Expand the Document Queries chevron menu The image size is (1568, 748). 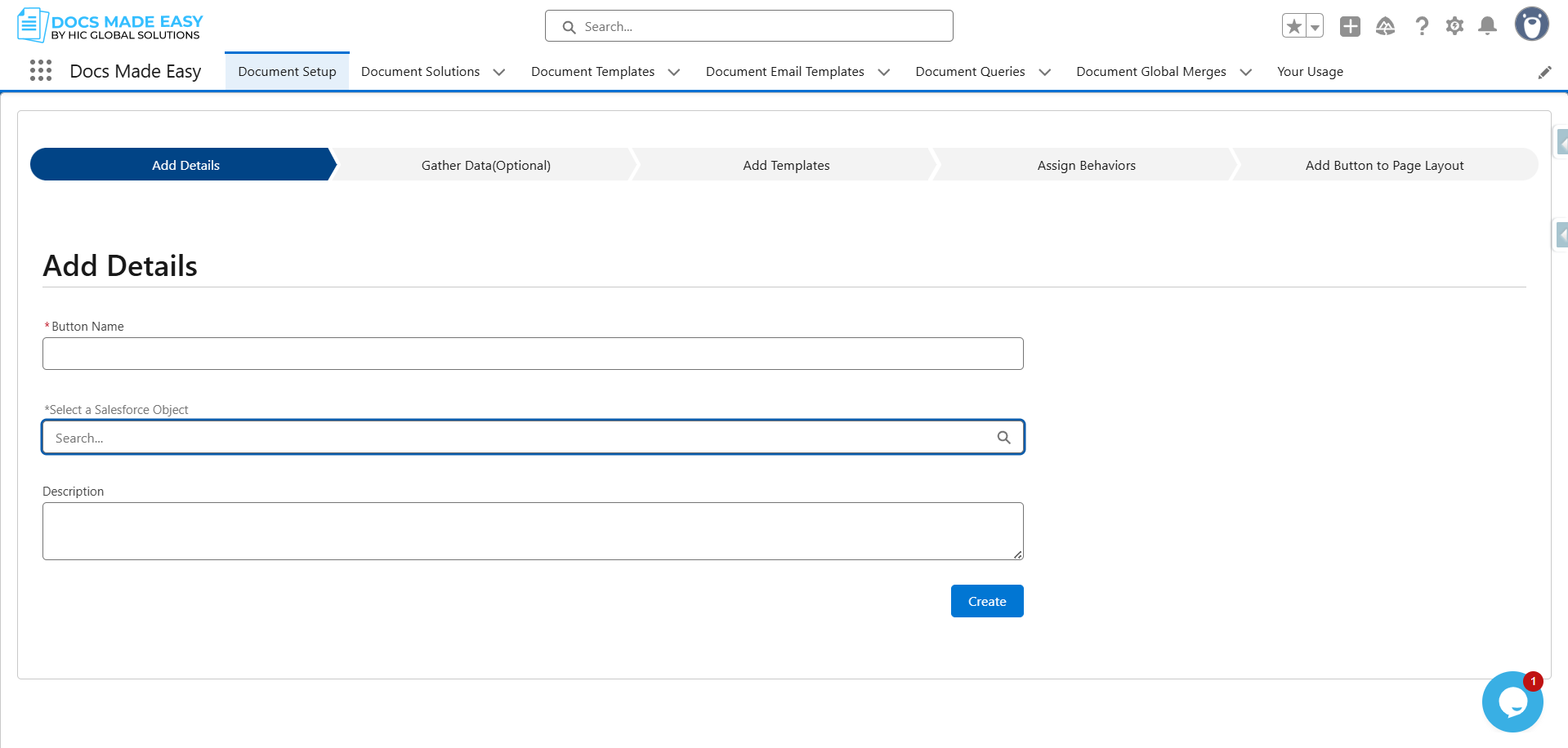point(1044,73)
